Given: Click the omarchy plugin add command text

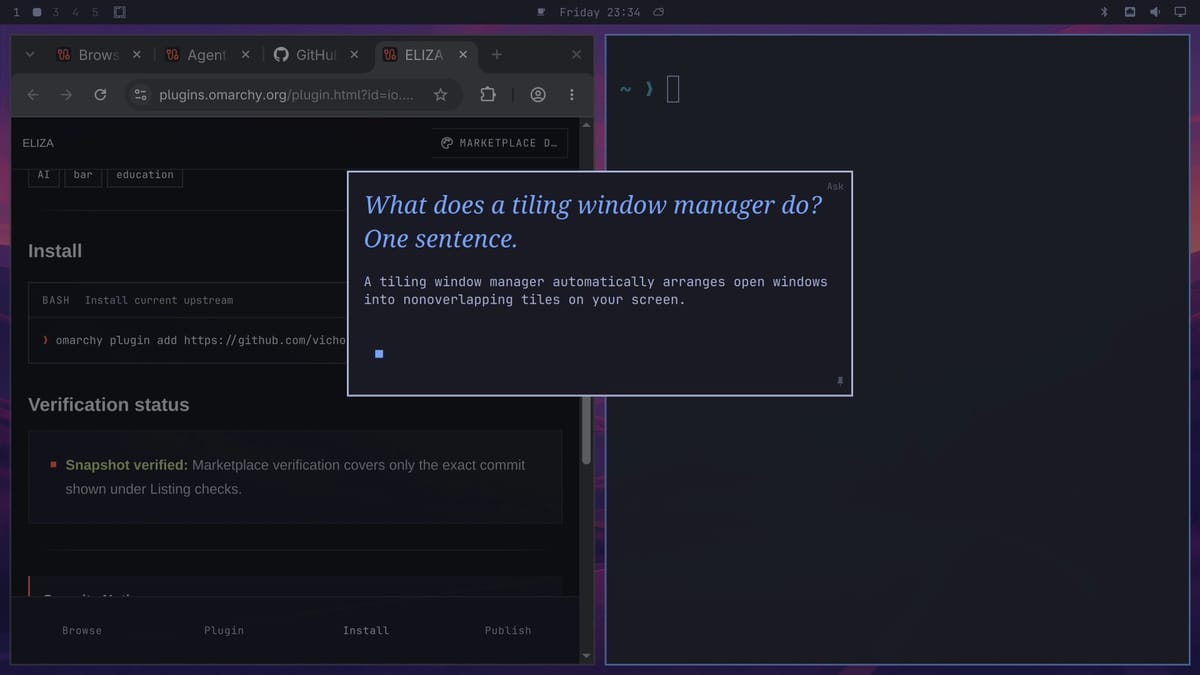Looking at the screenshot, I should (201, 340).
